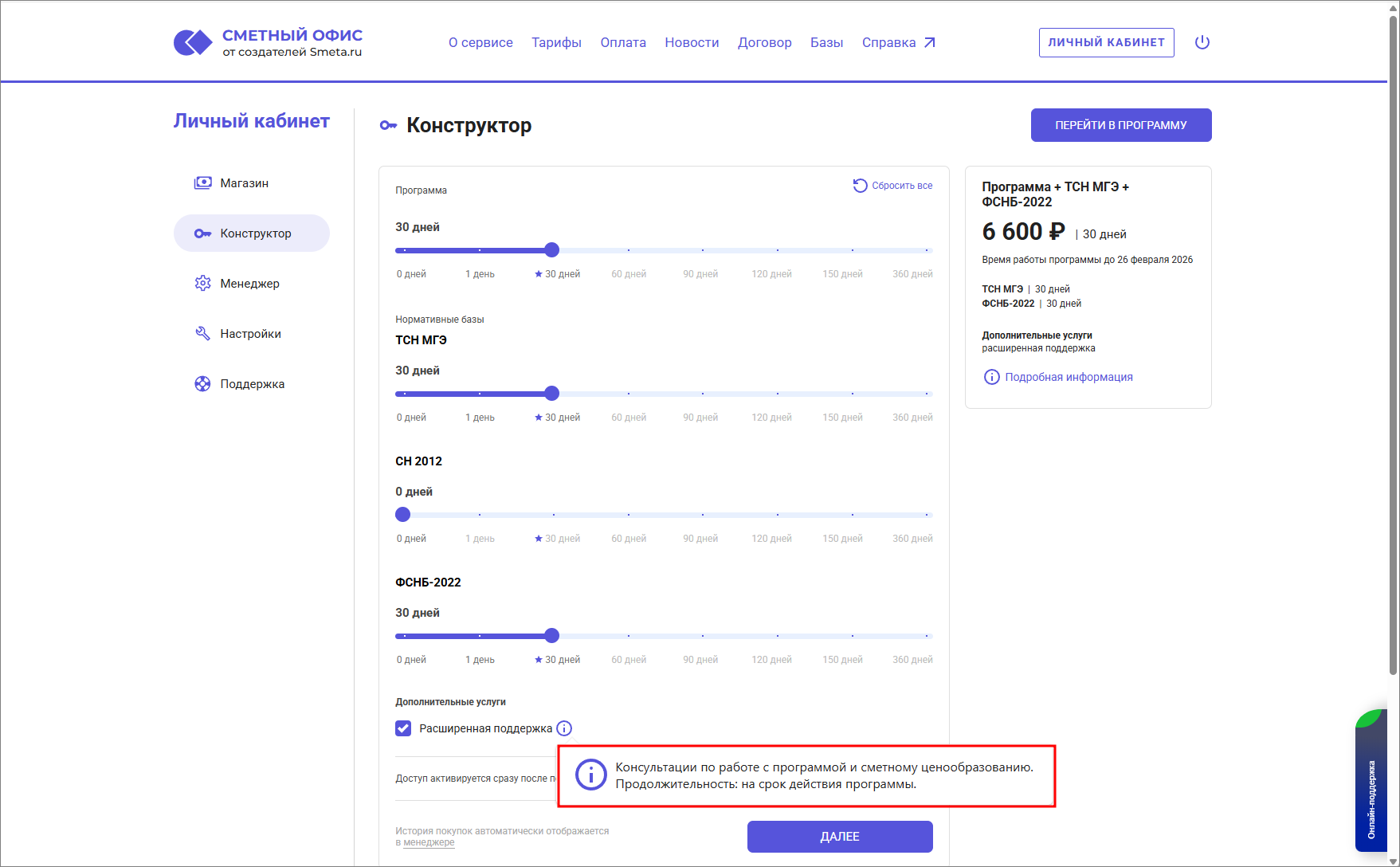Set ФСНБ-2022 slider to 360 дней

click(927, 636)
